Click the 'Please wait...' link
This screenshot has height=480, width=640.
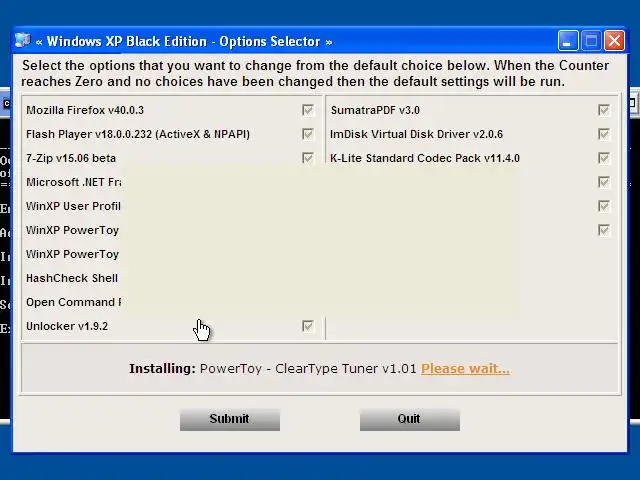click(x=465, y=369)
